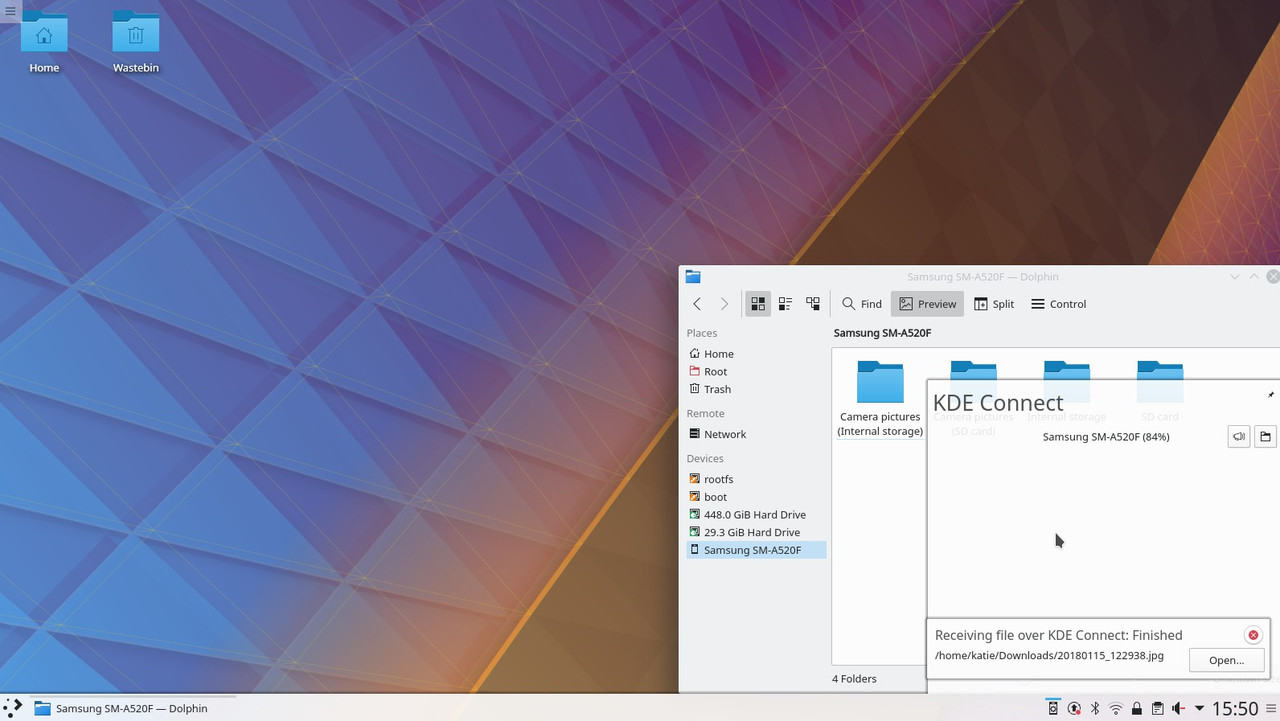Click the 4 Folders status bar text
The width and height of the screenshot is (1280, 721).
click(x=854, y=678)
